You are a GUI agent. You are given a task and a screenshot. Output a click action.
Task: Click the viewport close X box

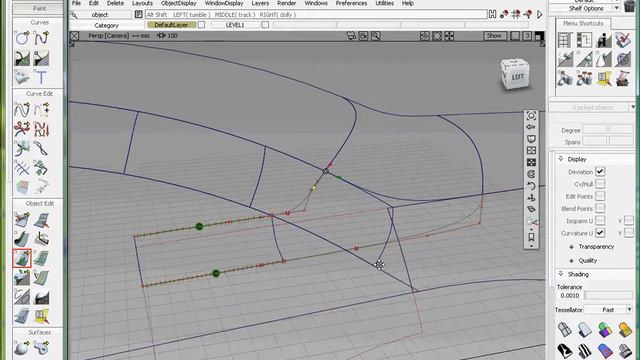click(x=75, y=36)
